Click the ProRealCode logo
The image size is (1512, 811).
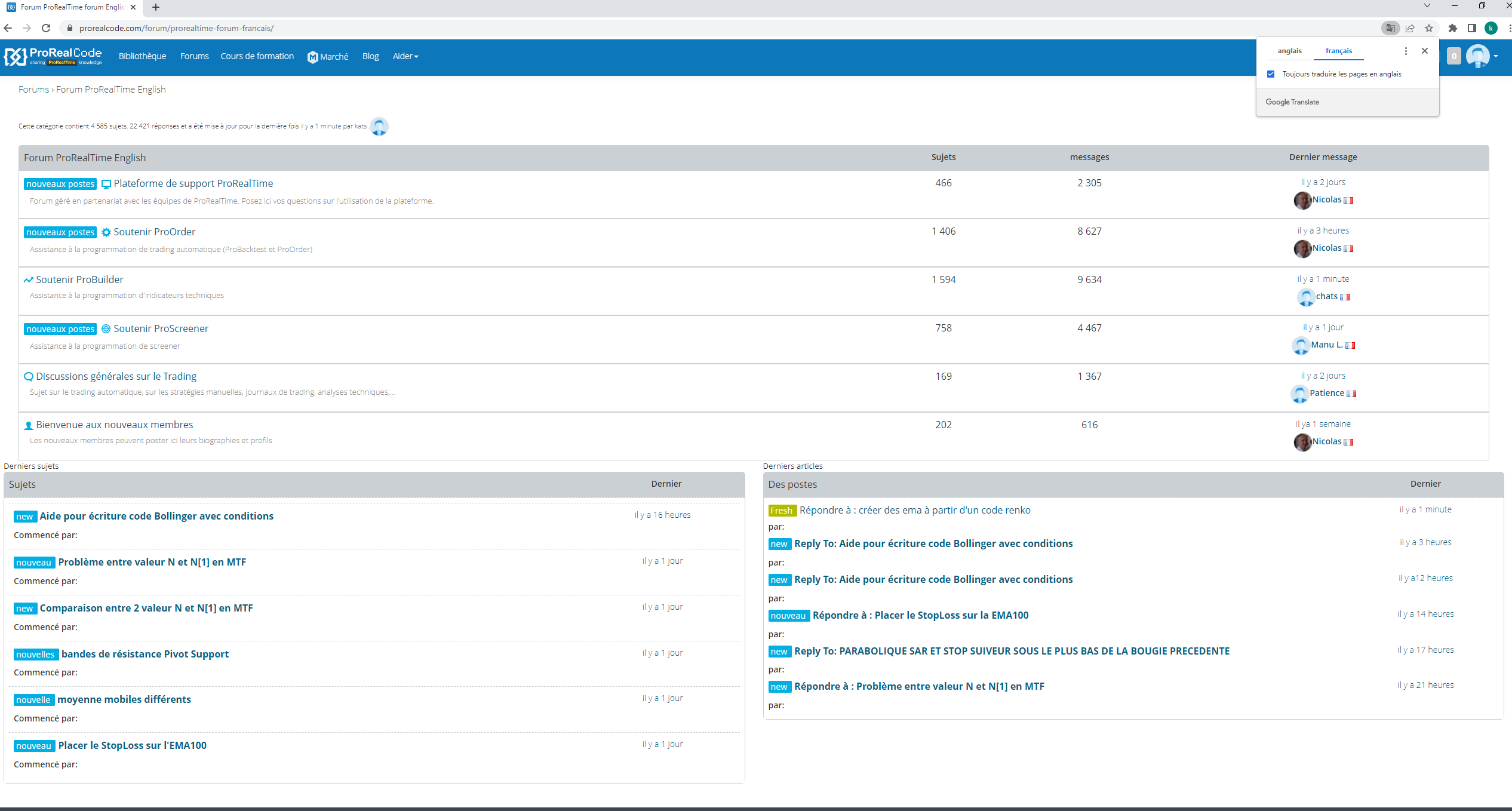tap(53, 56)
